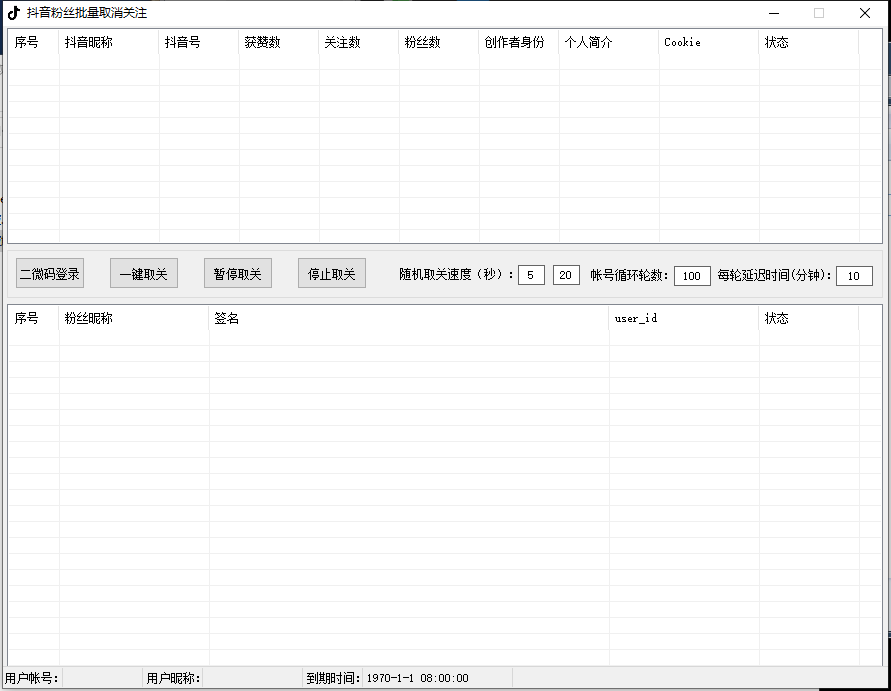Click the 二微码登录 button
891x691 pixels.
click(50, 273)
